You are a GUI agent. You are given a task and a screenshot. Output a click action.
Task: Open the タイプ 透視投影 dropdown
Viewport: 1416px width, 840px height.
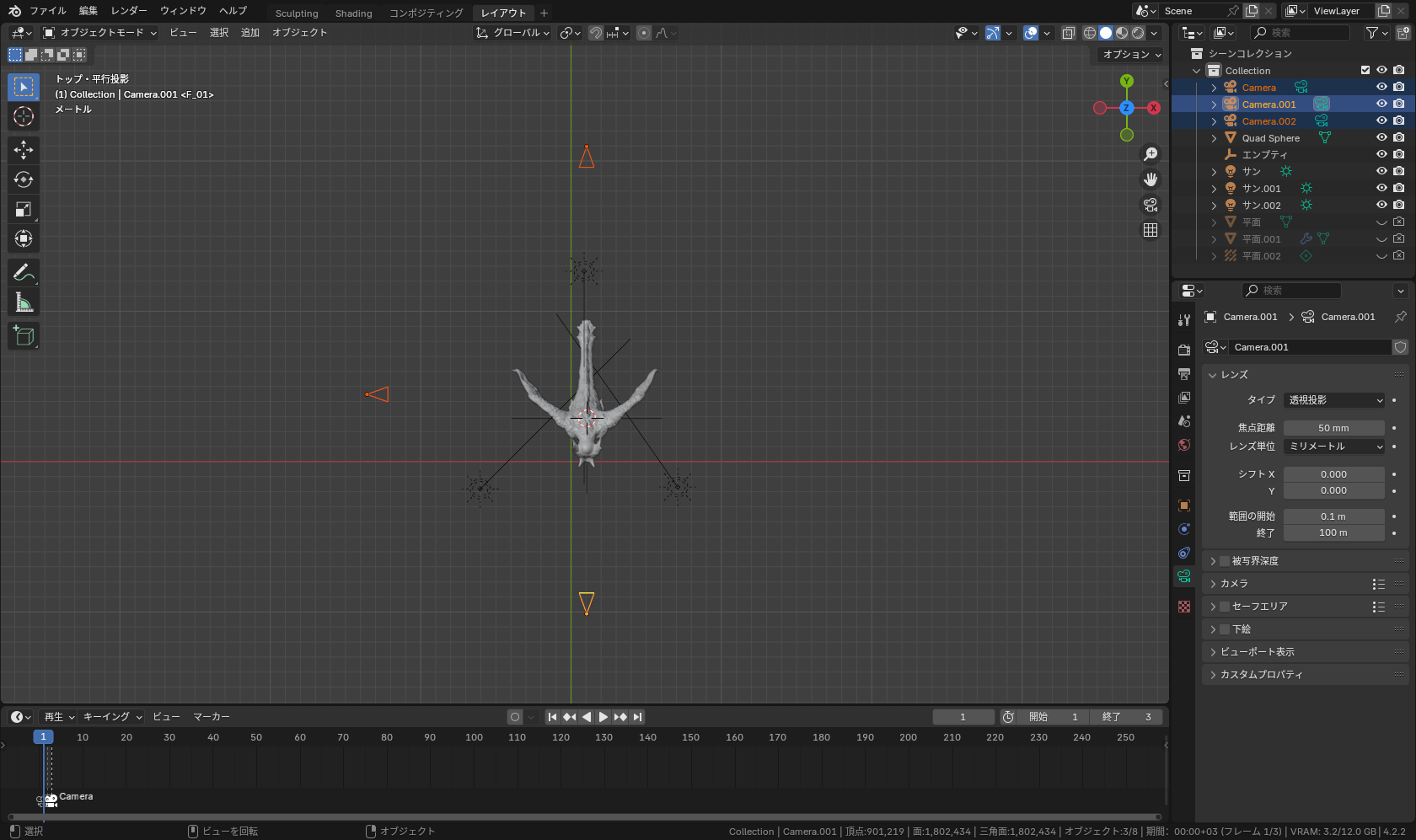coord(1334,400)
